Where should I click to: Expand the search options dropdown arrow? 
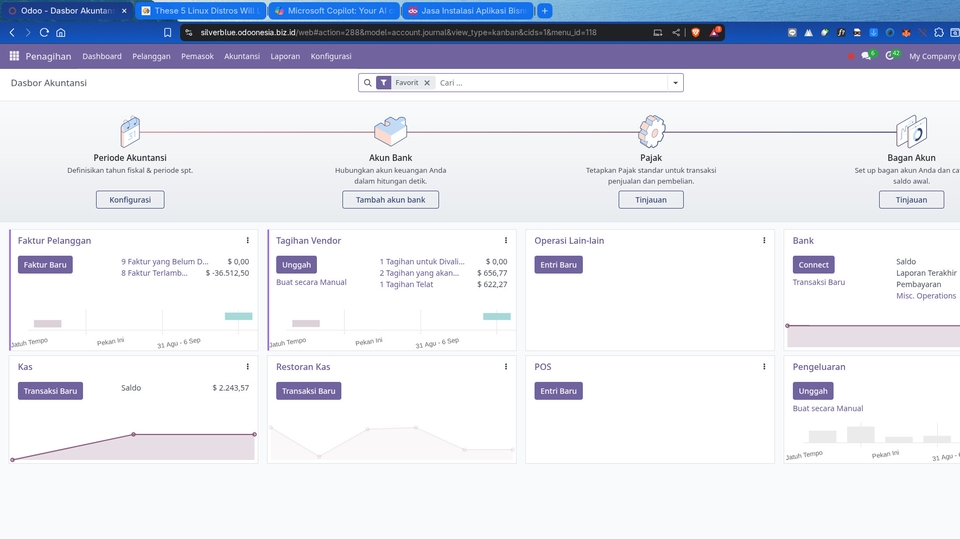[675, 83]
